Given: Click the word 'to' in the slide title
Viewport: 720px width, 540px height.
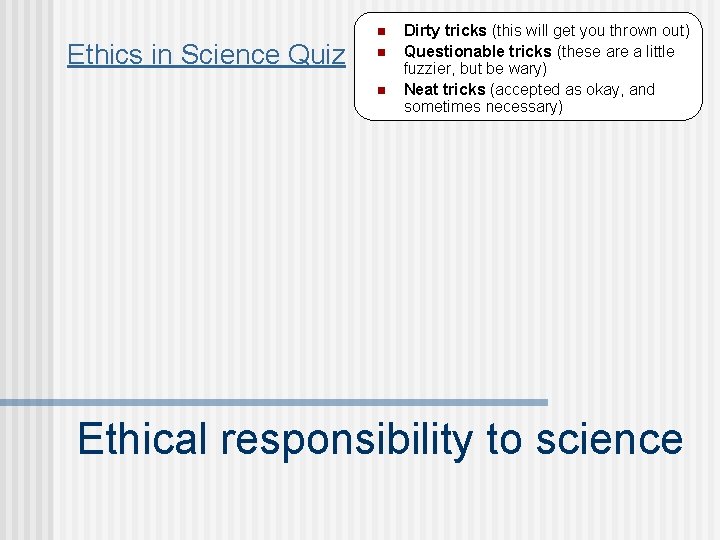Looking at the screenshot, I should coord(504,440).
